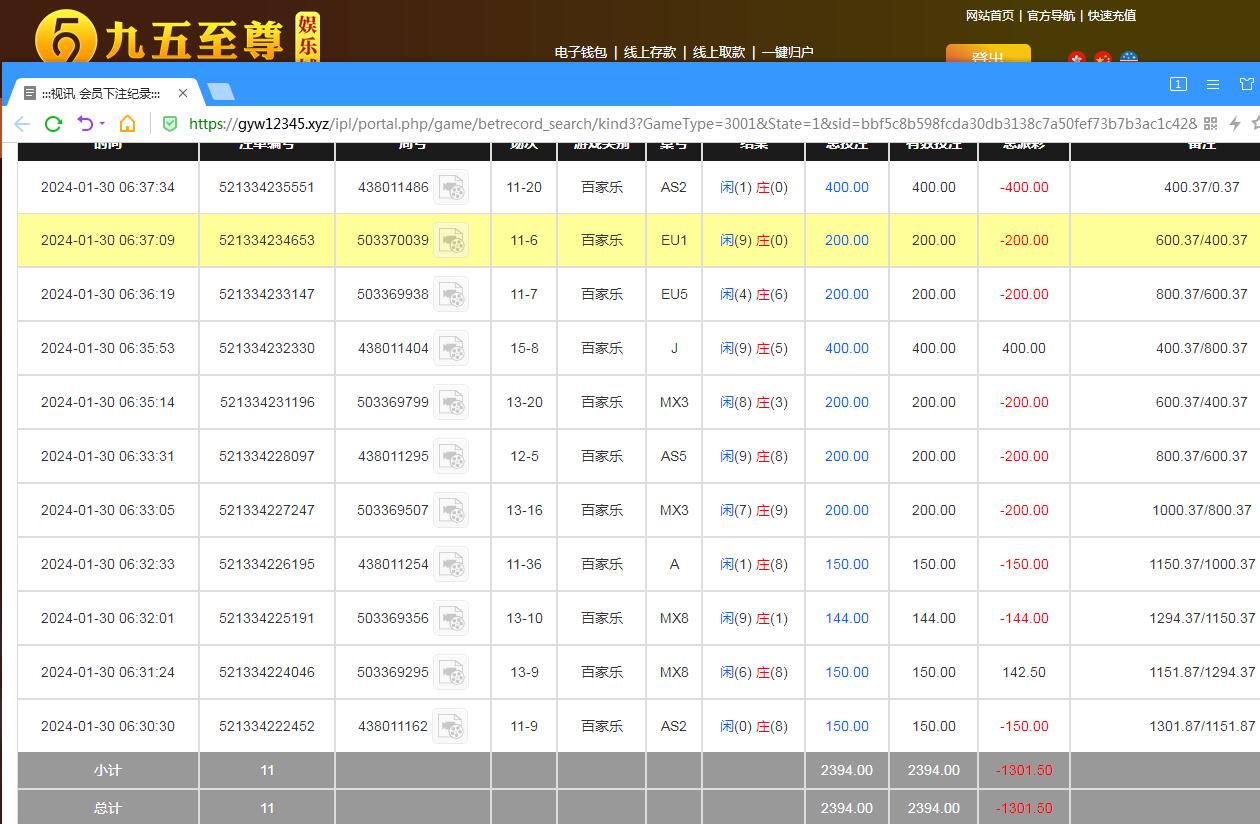
Task: Open the 快速充值 link
Action: coord(1112,15)
